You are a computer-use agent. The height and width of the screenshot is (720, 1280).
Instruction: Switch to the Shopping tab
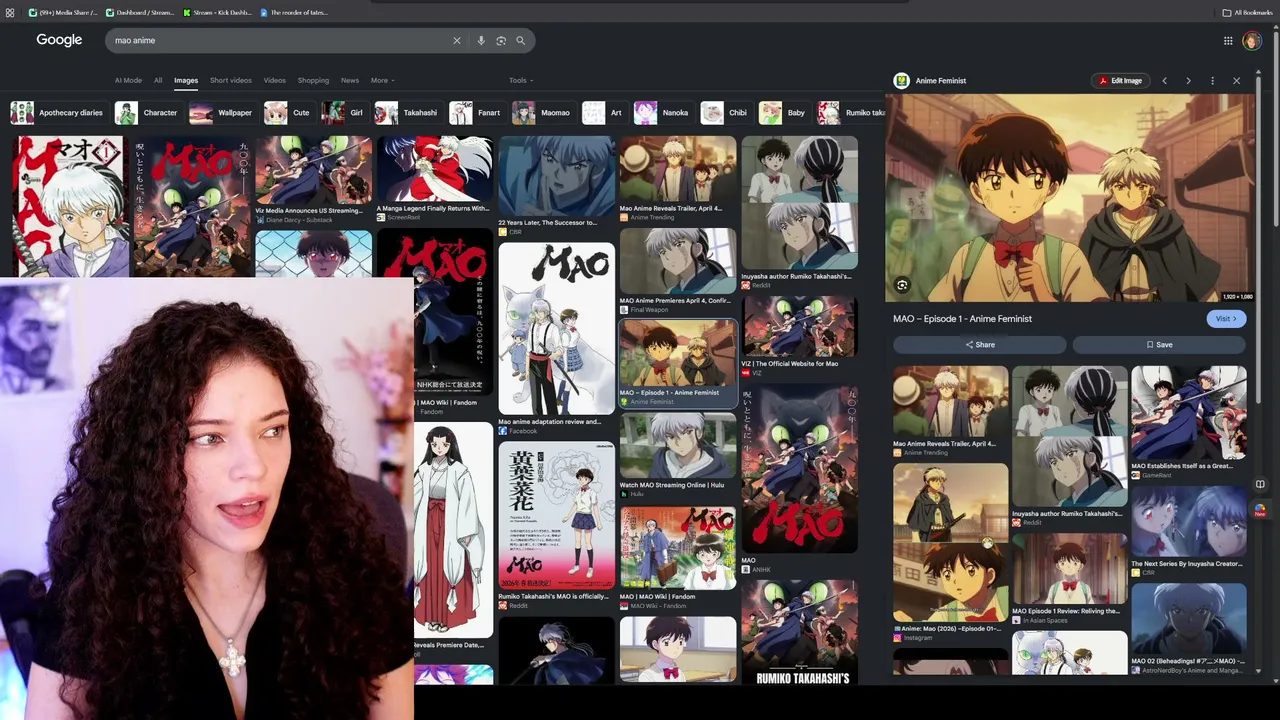pos(313,81)
